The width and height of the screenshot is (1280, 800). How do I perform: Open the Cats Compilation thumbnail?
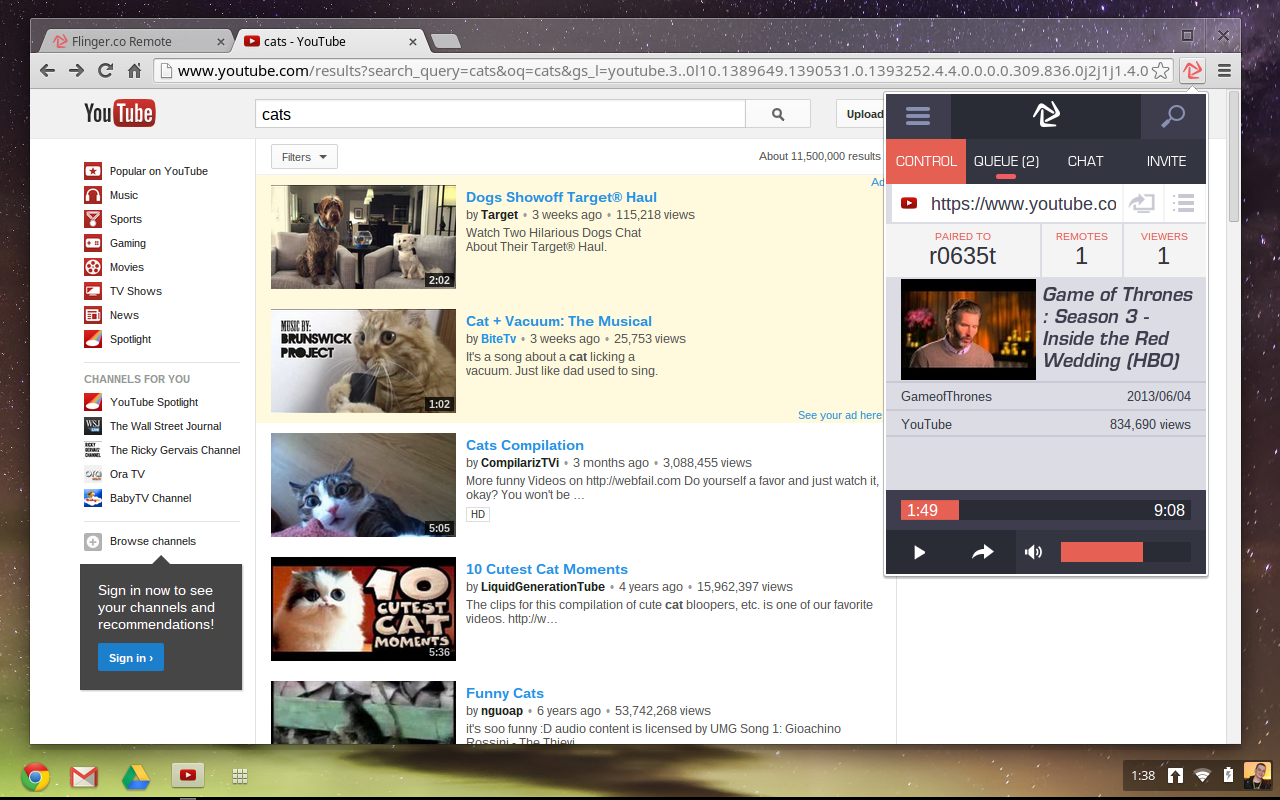point(363,485)
